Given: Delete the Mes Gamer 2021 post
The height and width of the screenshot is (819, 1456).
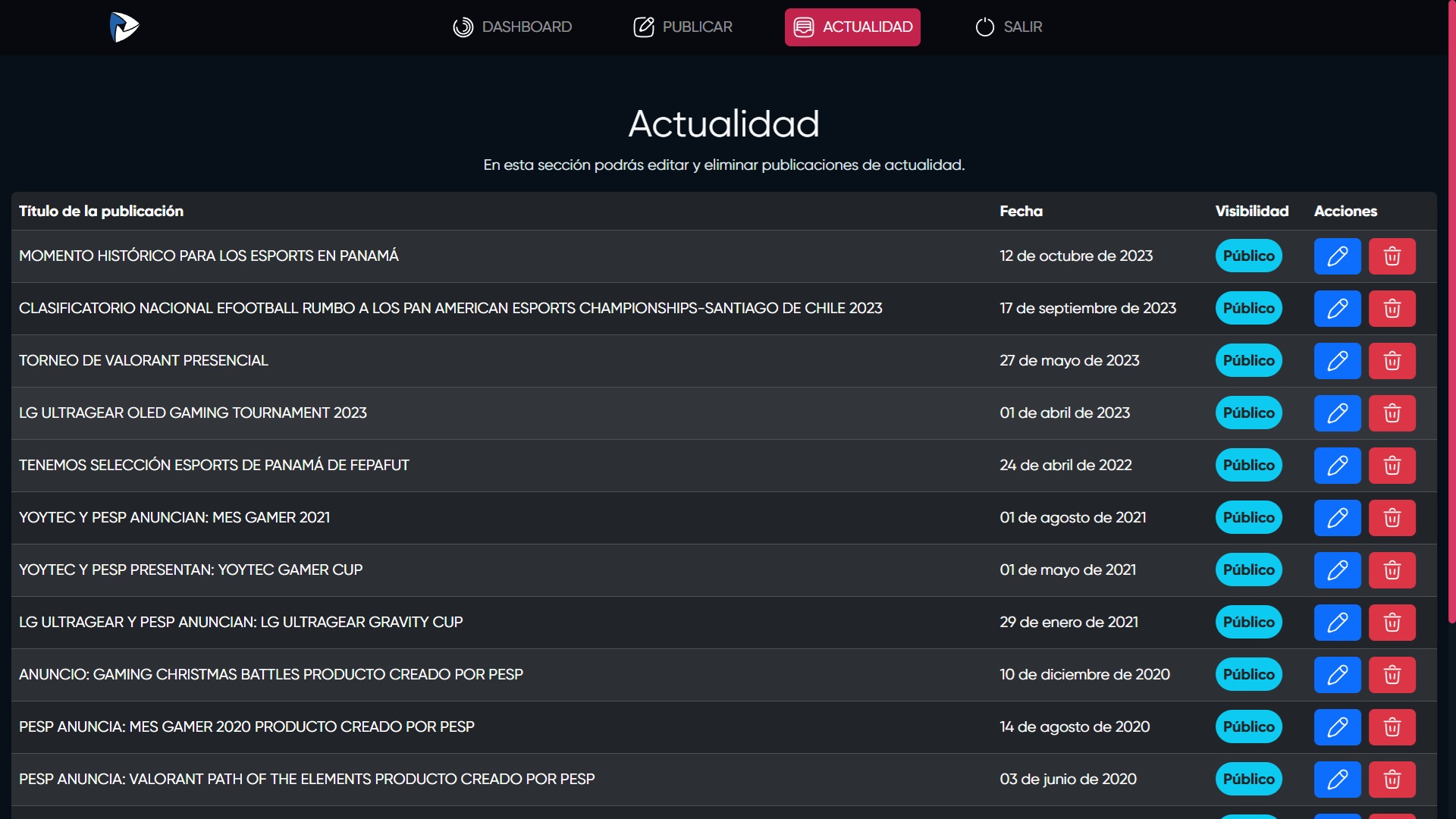Looking at the screenshot, I should pyautogui.click(x=1392, y=518).
